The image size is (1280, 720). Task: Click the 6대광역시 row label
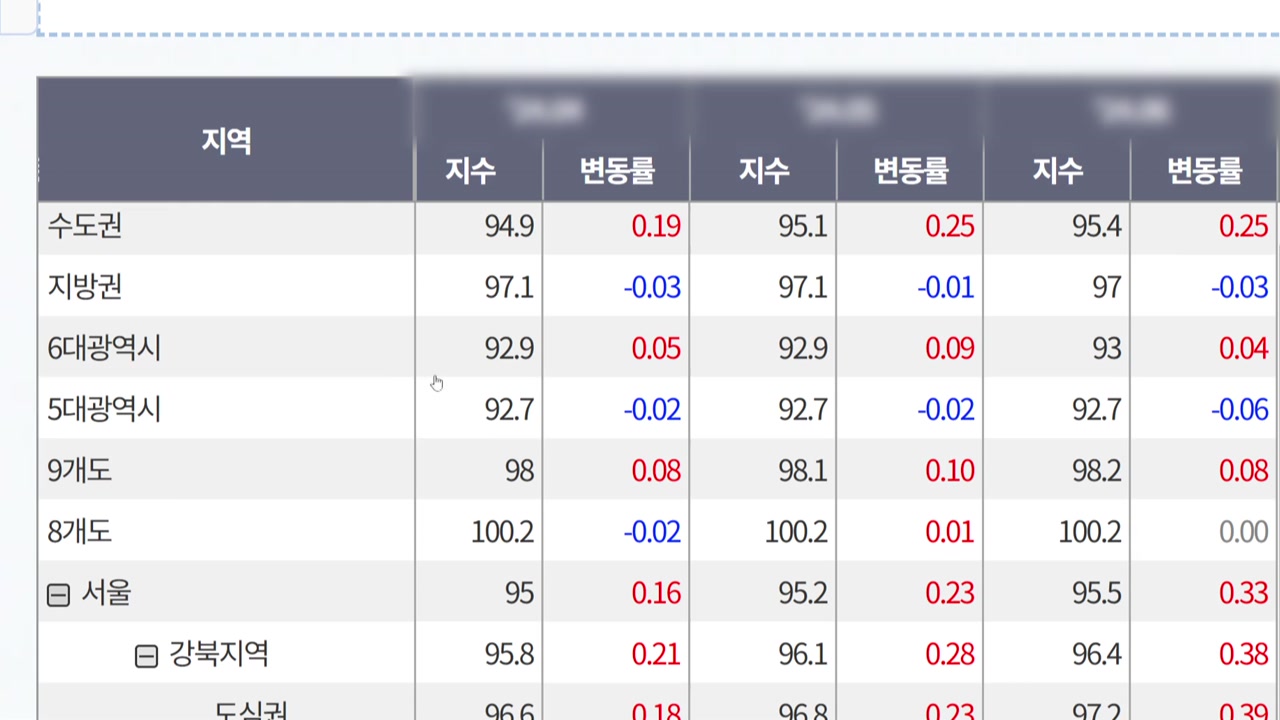[x=104, y=348]
